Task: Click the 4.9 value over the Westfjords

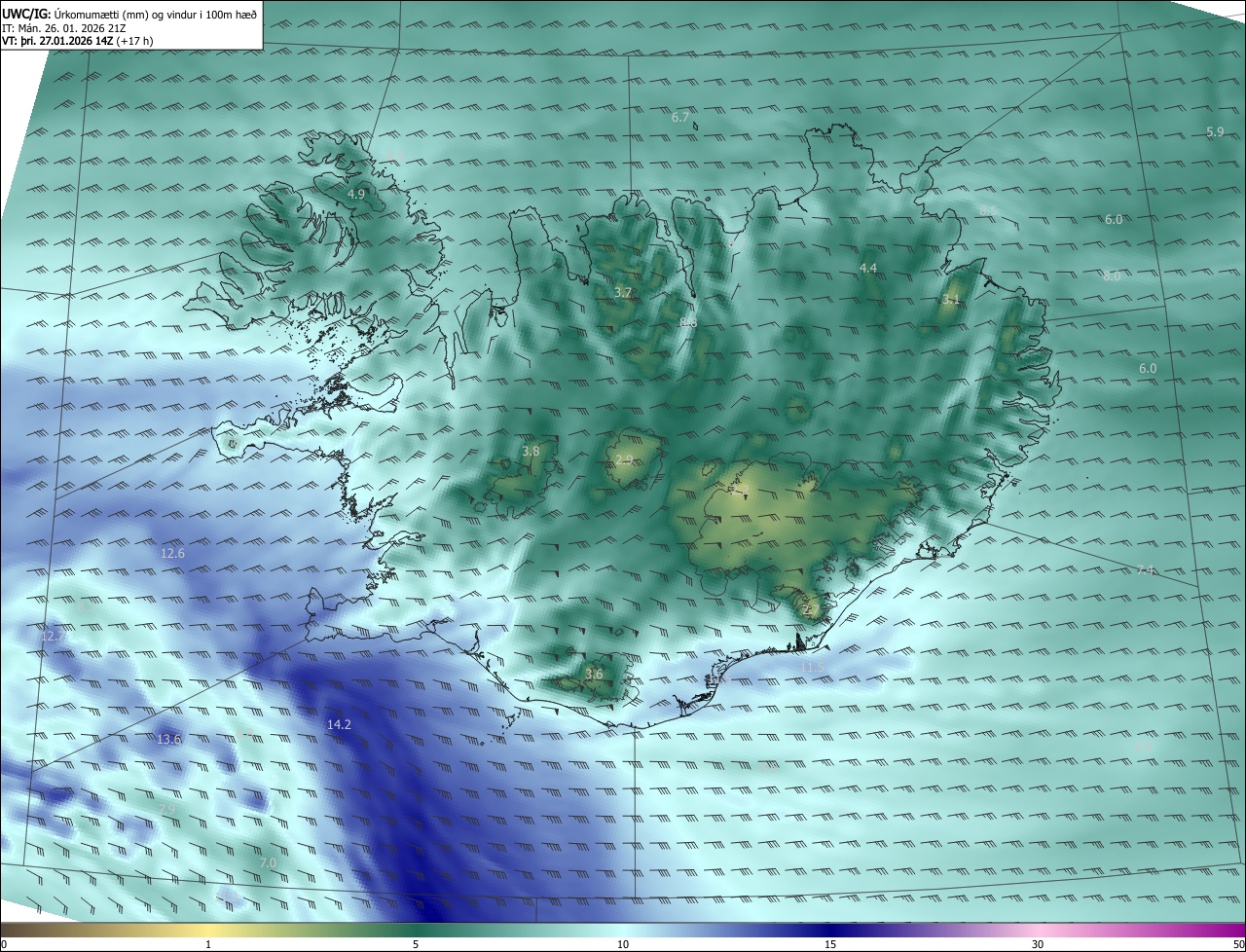Action: [356, 195]
